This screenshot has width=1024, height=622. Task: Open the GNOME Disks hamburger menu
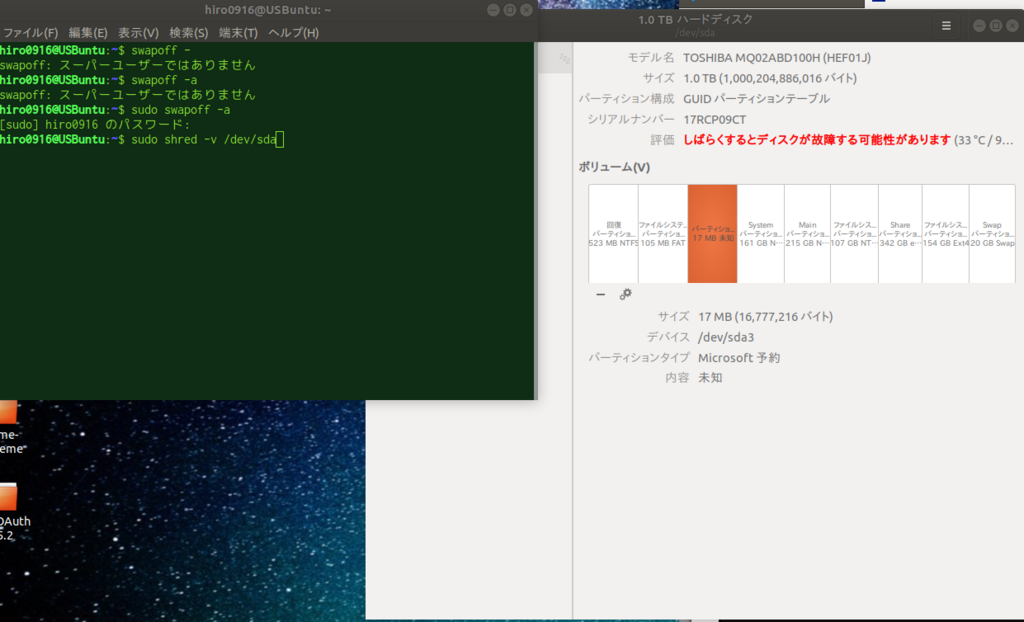[x=945, y=25]
